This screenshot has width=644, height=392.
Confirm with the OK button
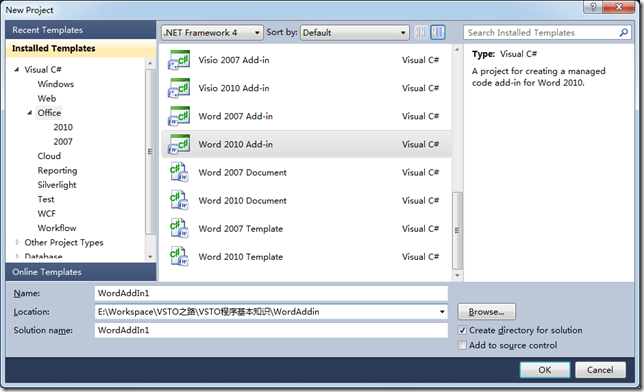[x=545, y=370]
